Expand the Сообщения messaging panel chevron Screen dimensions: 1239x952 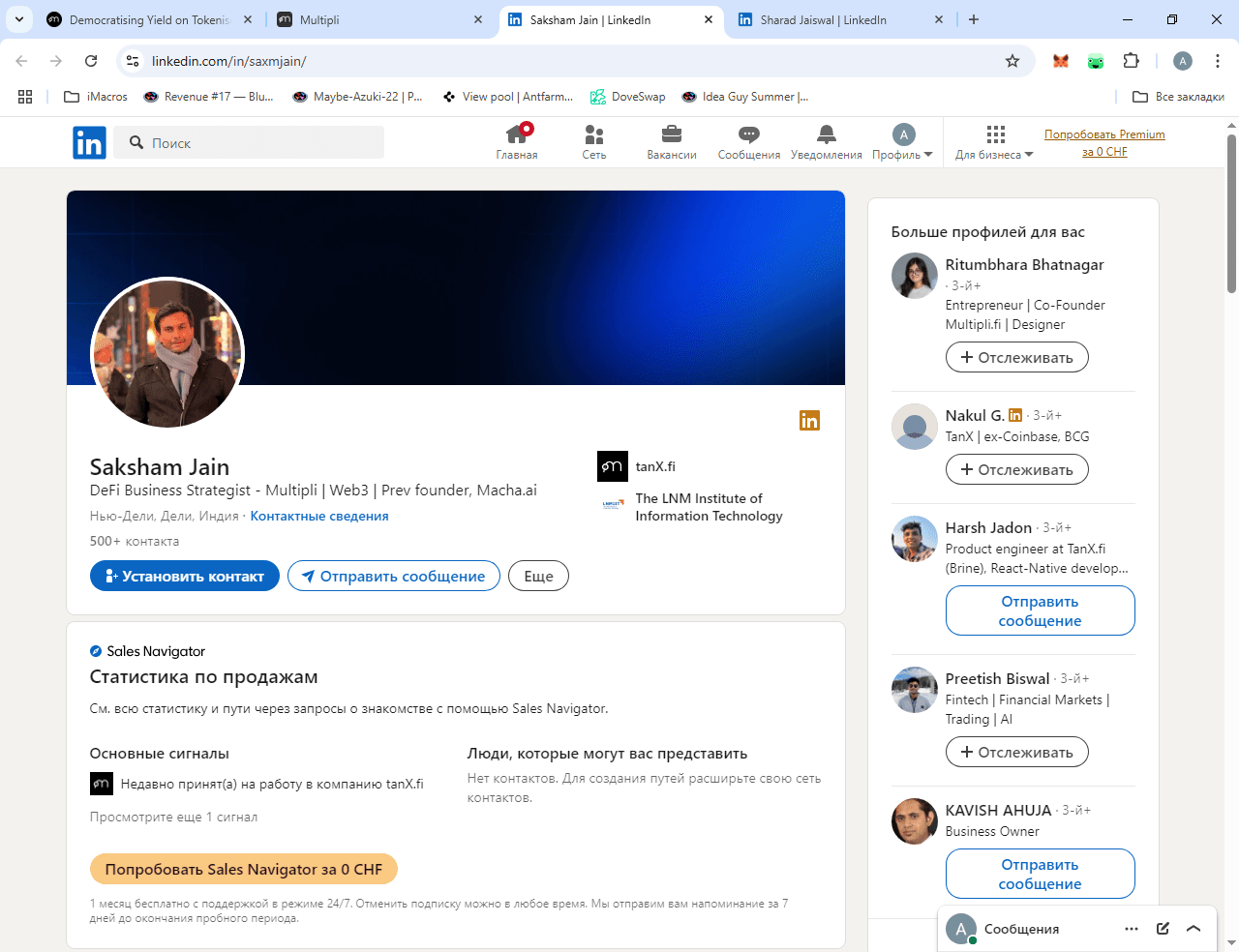pos(1194,929)
